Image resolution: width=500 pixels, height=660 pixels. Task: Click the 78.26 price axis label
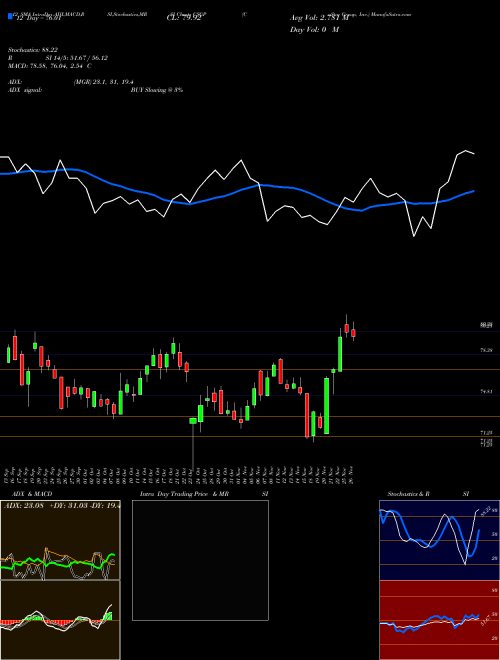coord(487,350)
